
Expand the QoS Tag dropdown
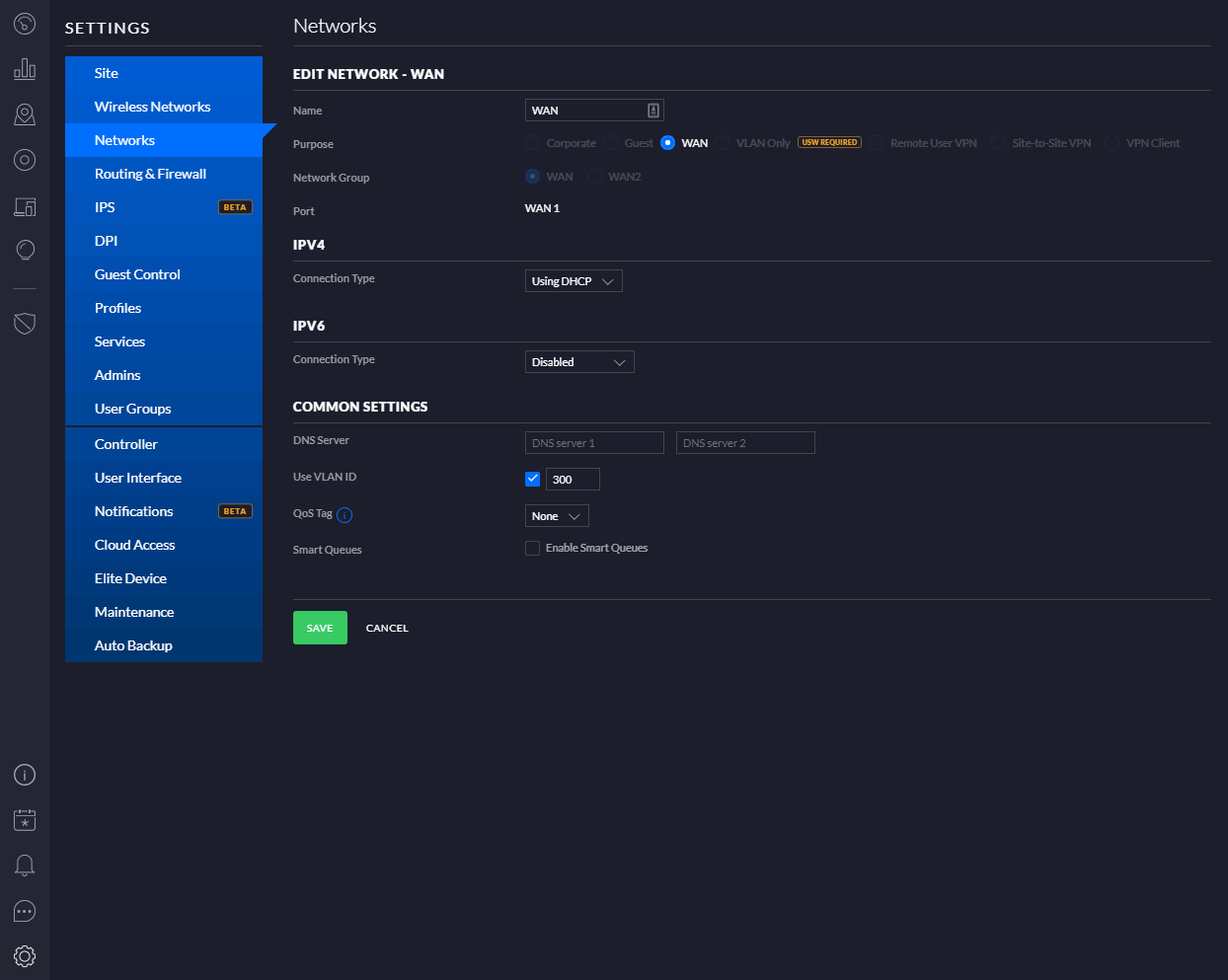557,516
